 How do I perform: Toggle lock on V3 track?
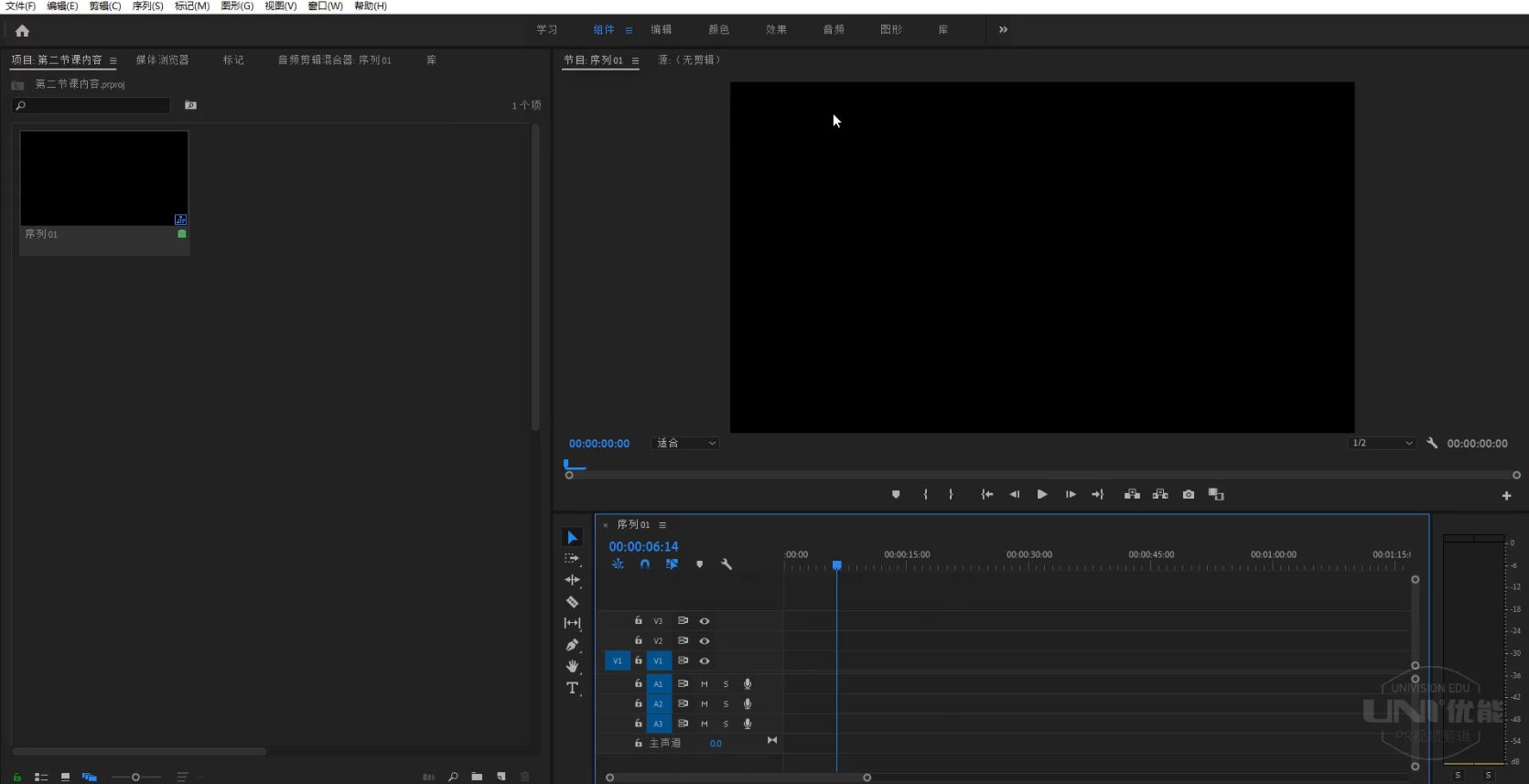click(x=638, y=620)
